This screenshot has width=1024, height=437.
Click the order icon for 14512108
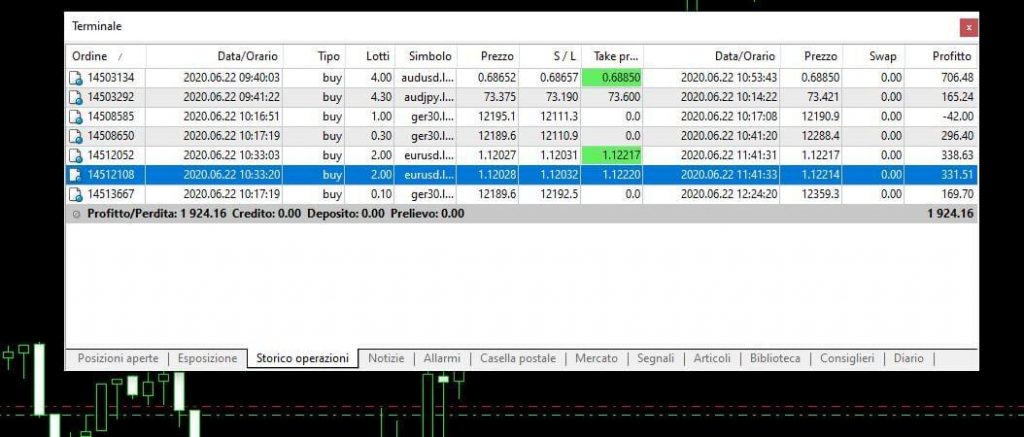point(76,175)
